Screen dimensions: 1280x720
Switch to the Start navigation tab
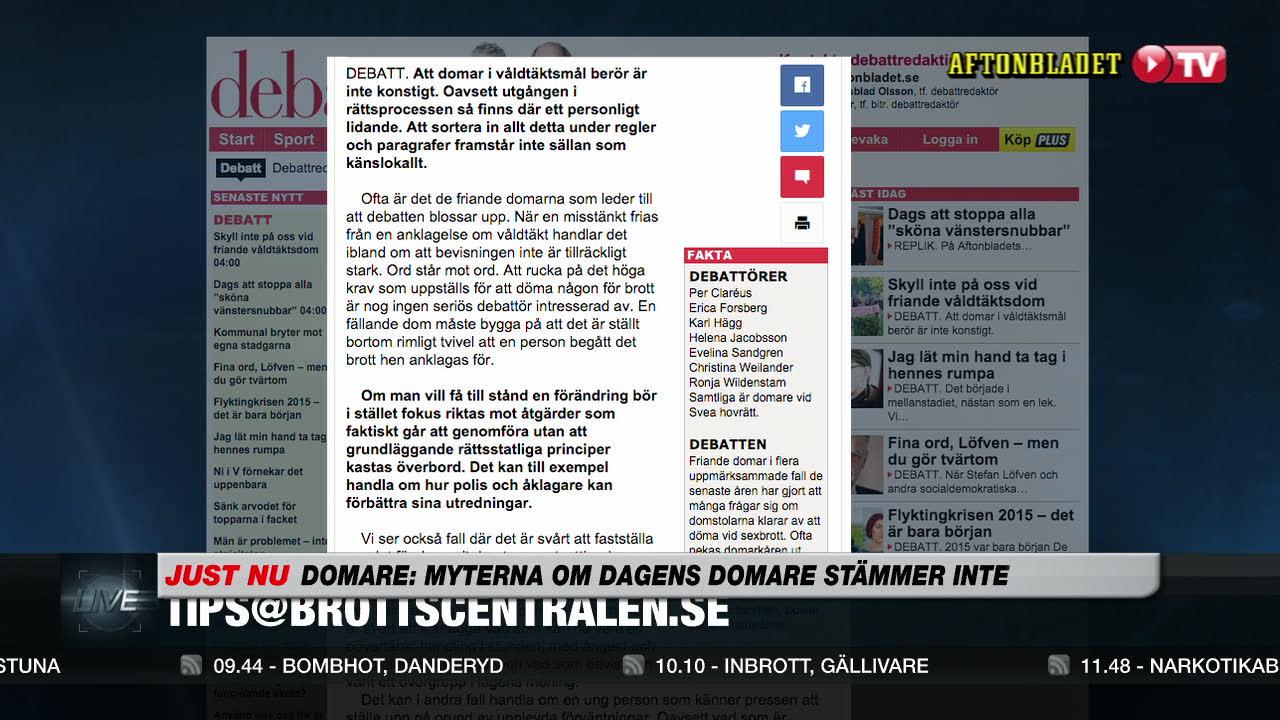tap(236, 139)
